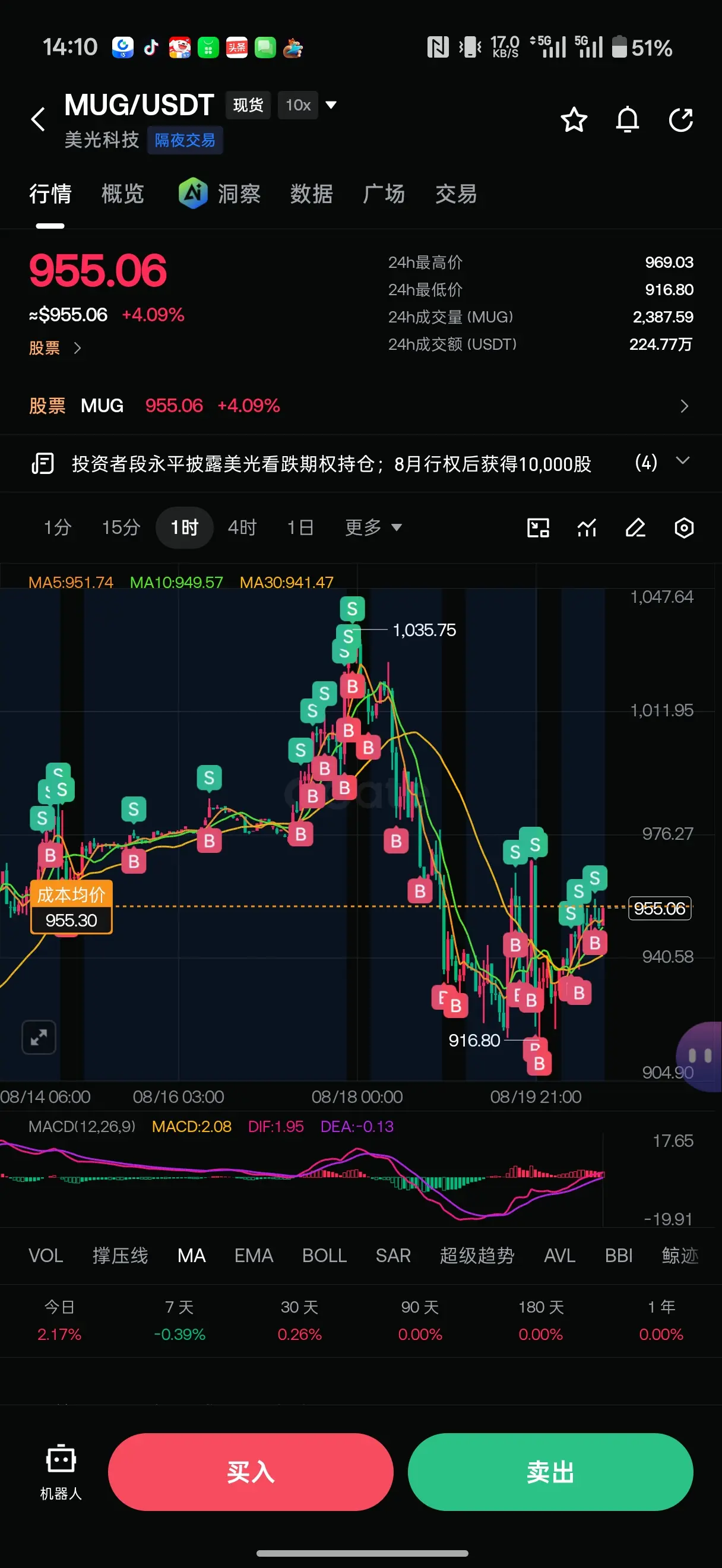
Task: Tap the 7 天 -0.39% performance cell
Action: click(x=179, y=1320)
